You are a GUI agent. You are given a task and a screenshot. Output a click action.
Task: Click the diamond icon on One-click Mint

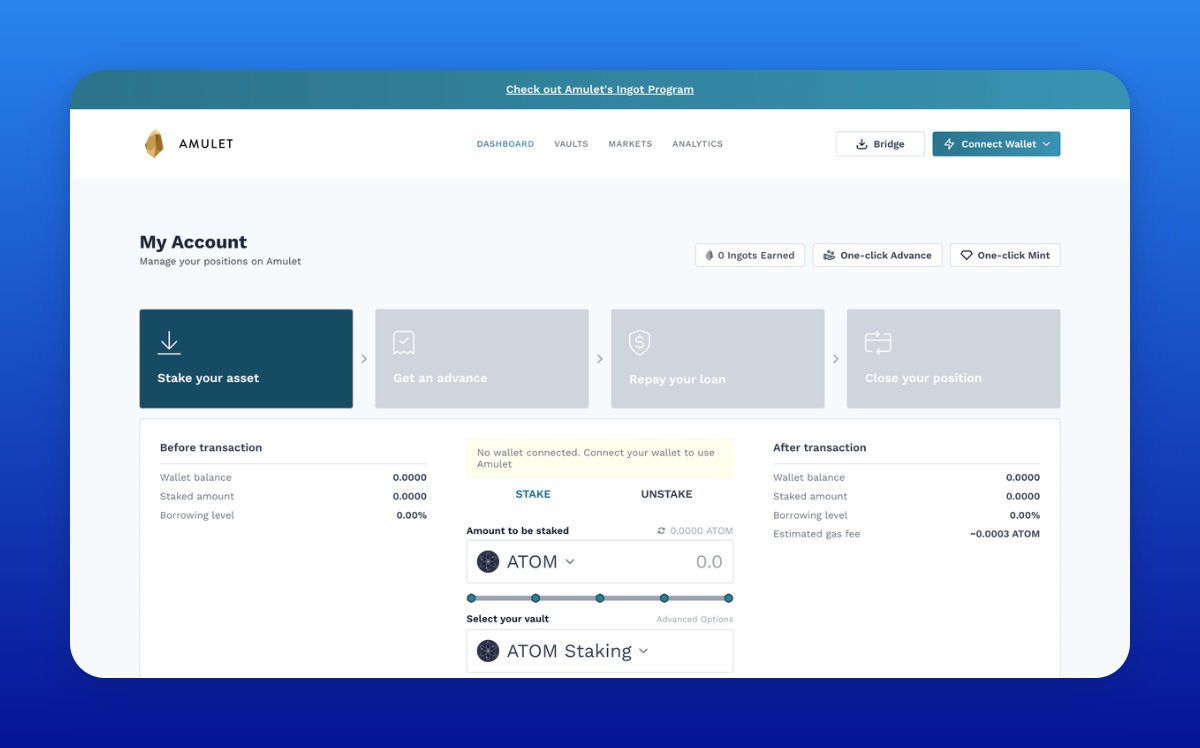(x=966, y=255)
